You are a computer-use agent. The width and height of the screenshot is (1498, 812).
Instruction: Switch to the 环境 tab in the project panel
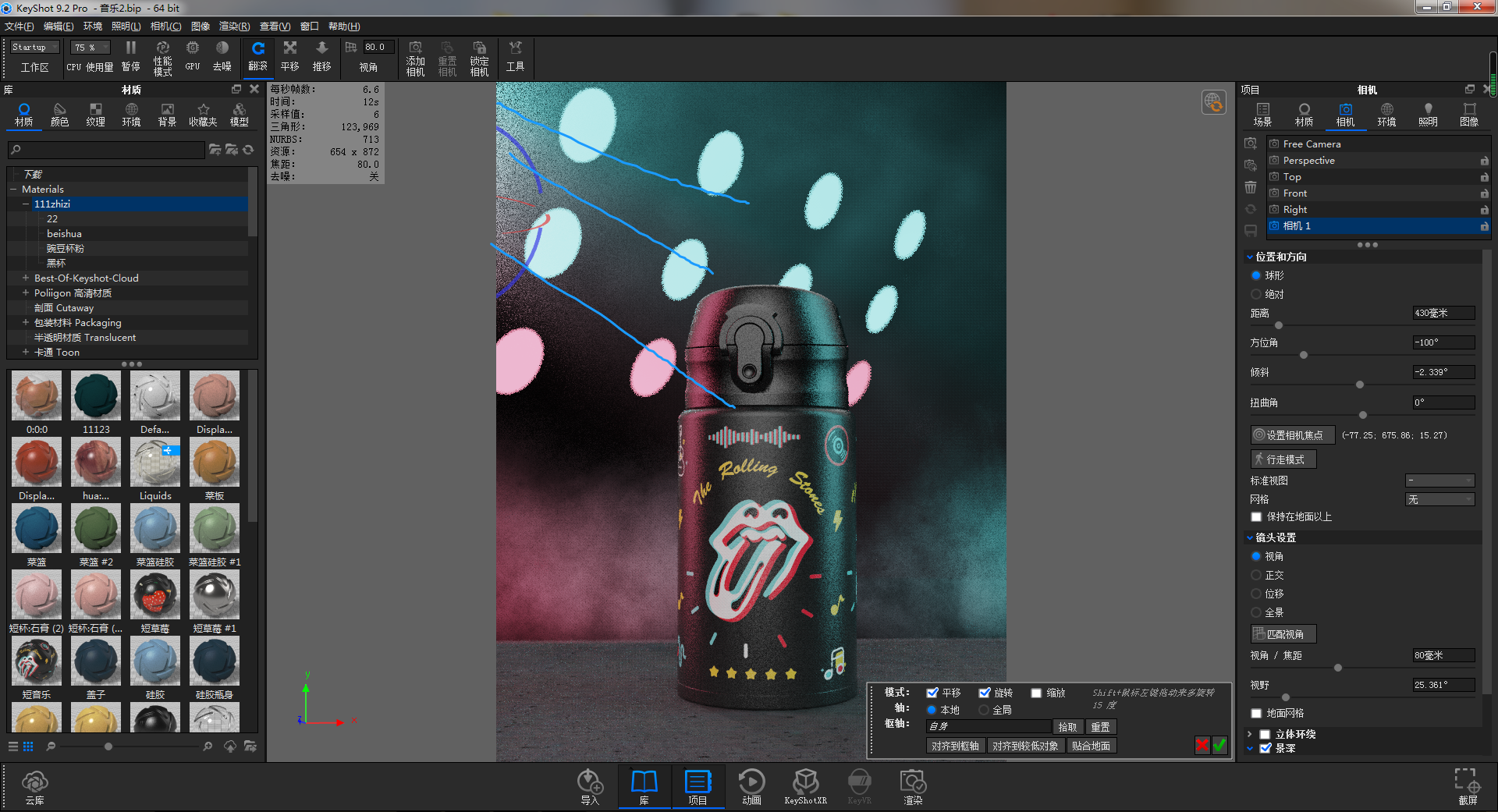coord(1386,114)
